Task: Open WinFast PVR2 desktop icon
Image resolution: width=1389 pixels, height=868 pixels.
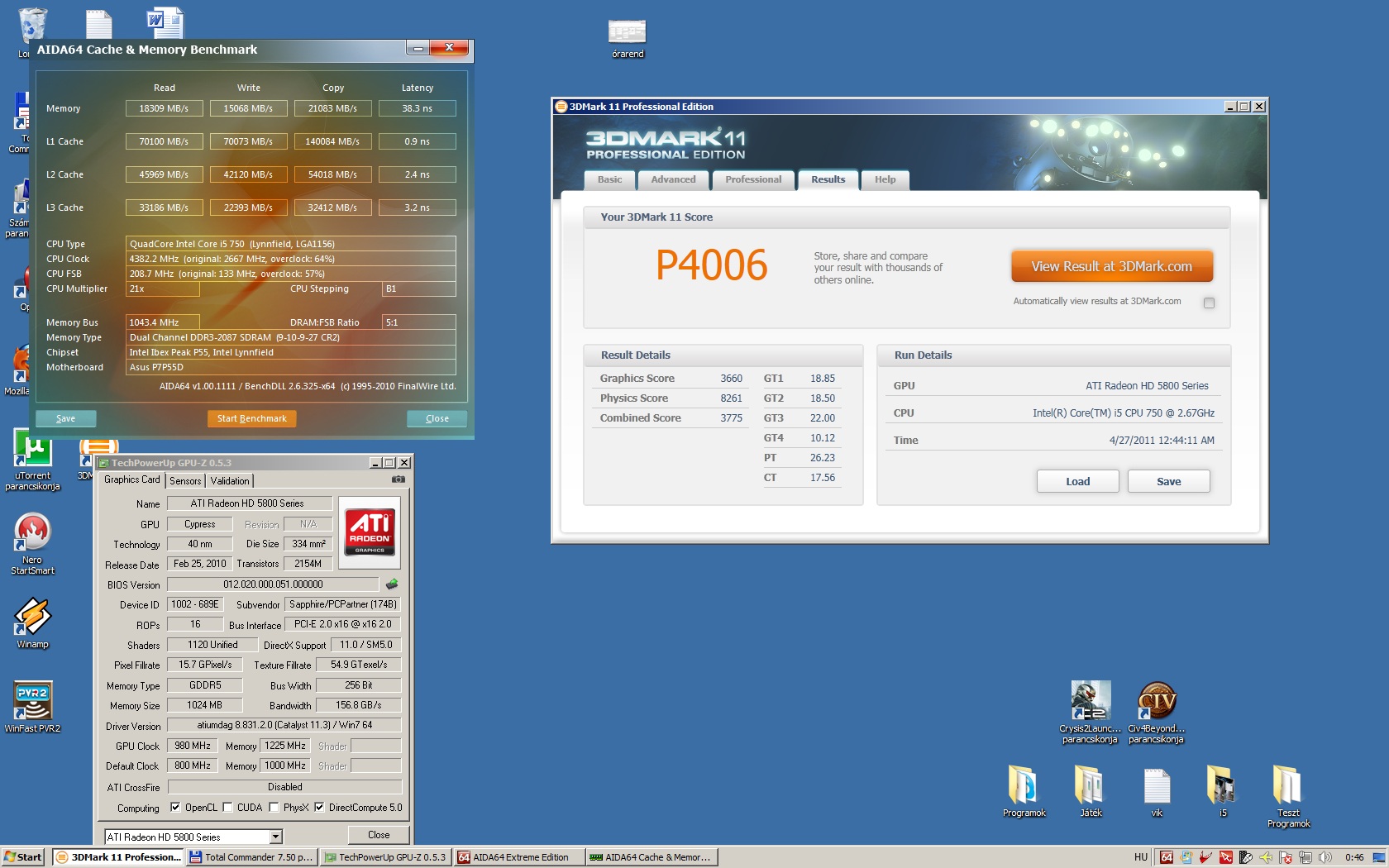Action: point(32,707)
